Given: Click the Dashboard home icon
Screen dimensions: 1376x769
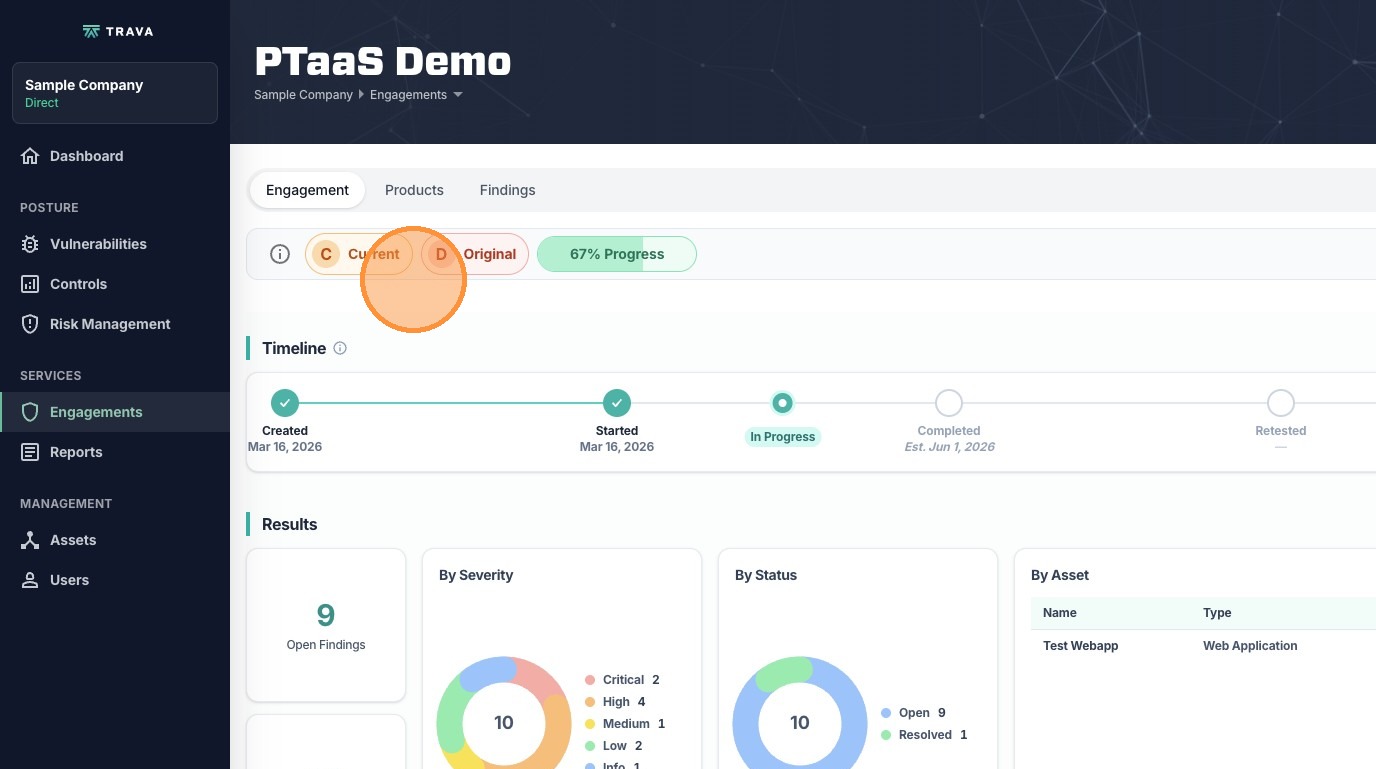Looking at the screenshot, I should click(30, 156).
